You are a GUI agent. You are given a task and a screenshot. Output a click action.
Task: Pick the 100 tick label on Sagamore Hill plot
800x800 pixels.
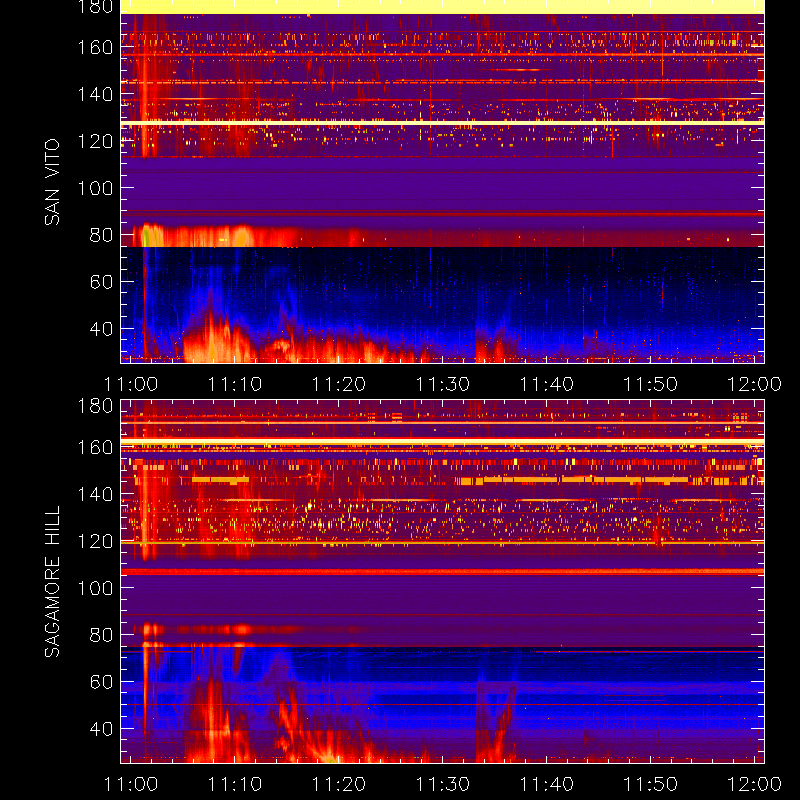click(95, 588)
